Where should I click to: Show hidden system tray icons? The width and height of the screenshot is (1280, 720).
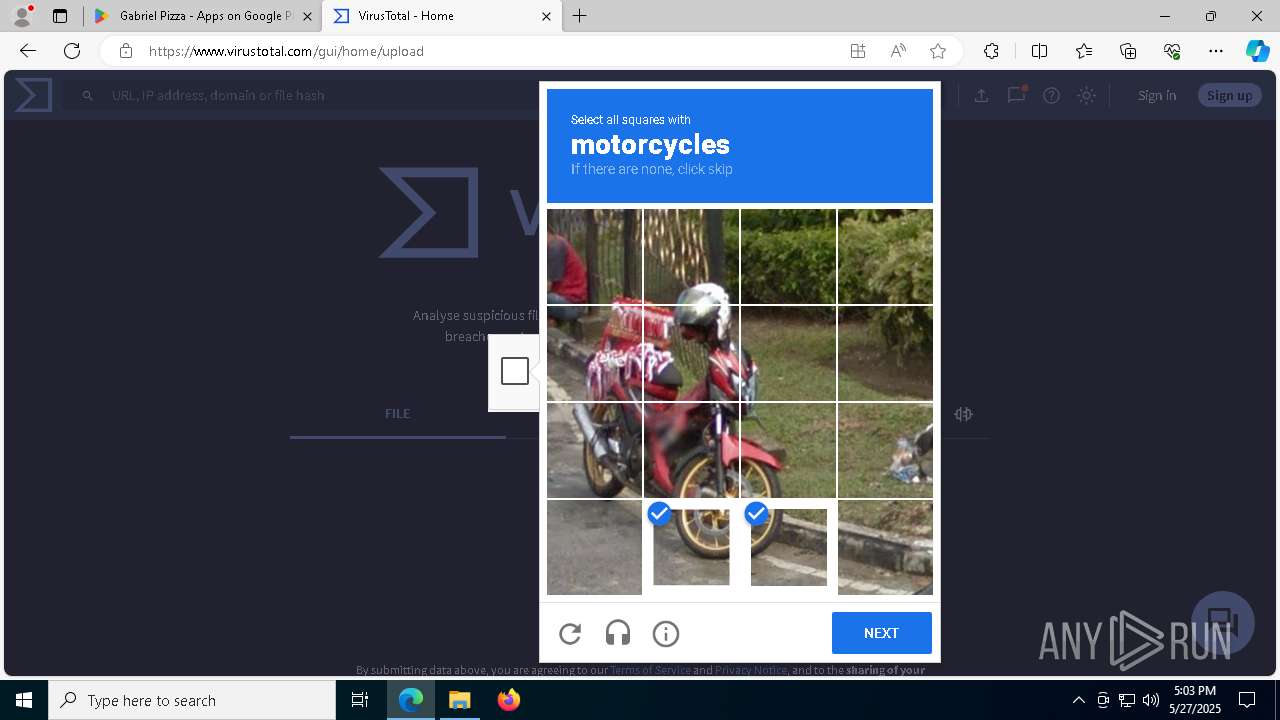pos(1078,700)
